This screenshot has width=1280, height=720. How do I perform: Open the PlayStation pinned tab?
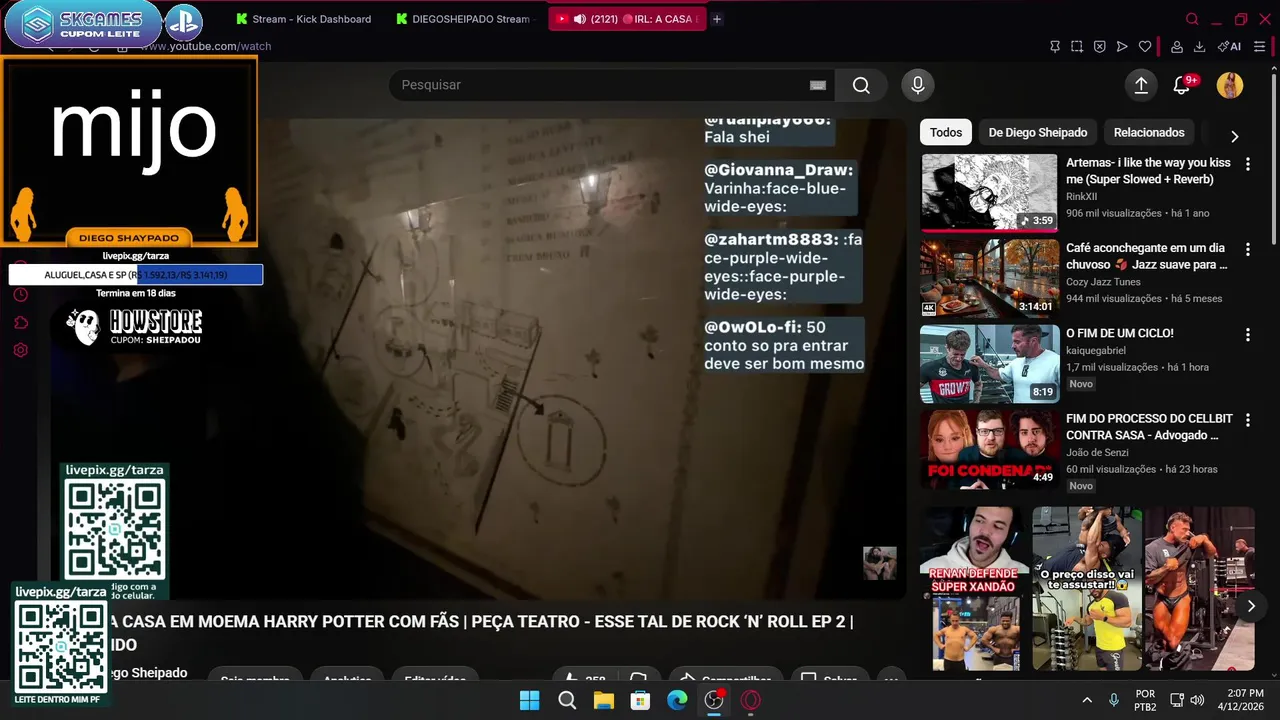(183, 22)
